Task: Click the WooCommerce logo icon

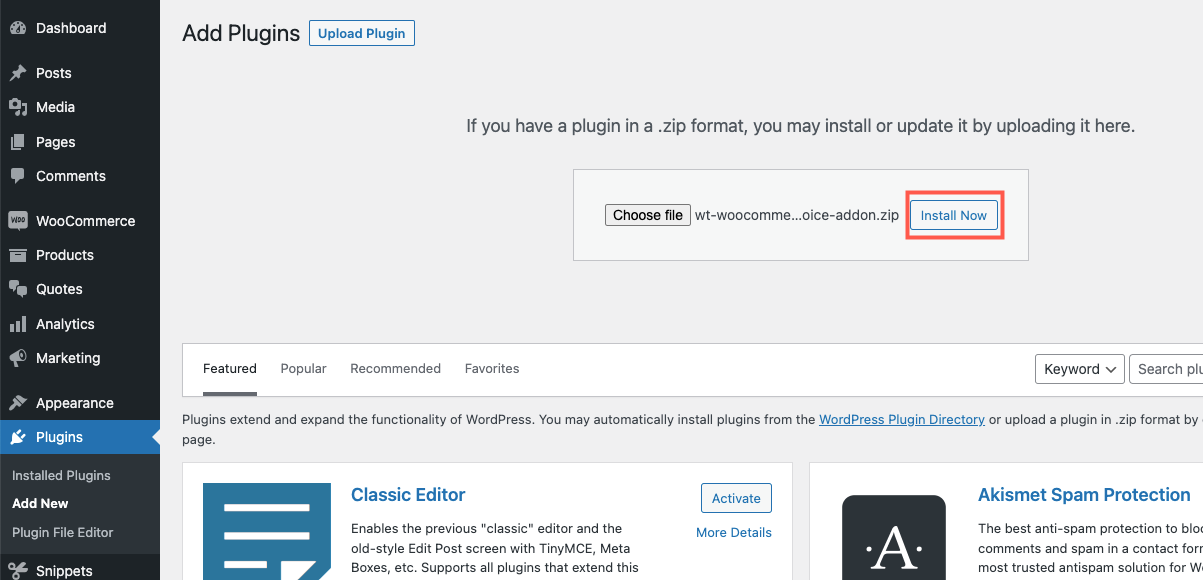Action: pyautogui.click(x=18, y=221)
